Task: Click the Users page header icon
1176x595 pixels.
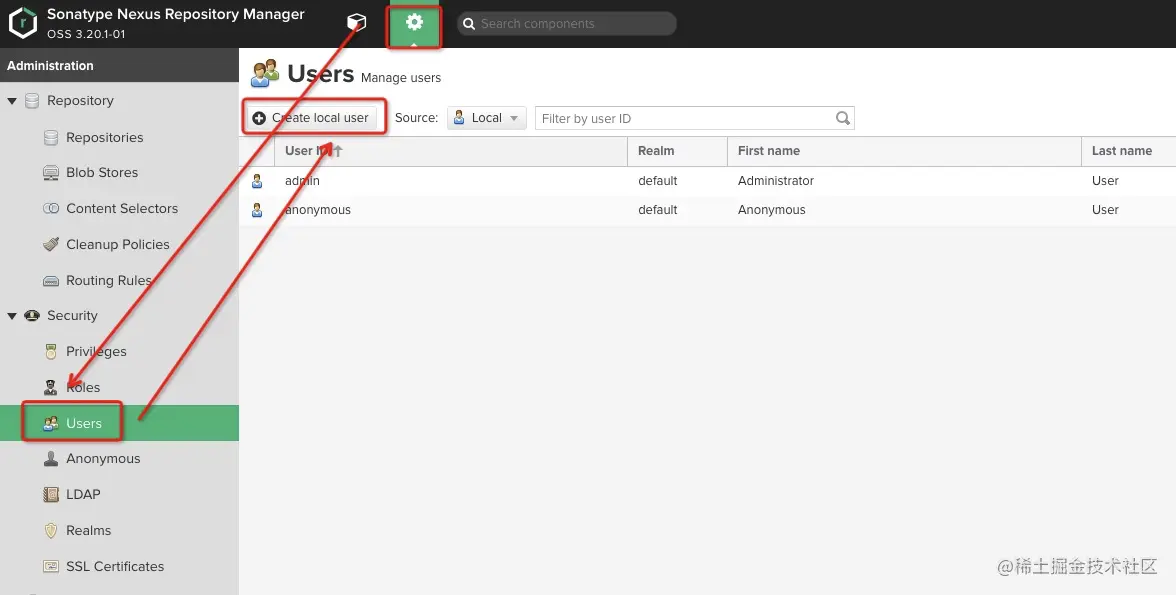Action: click(x=265, y=73)
